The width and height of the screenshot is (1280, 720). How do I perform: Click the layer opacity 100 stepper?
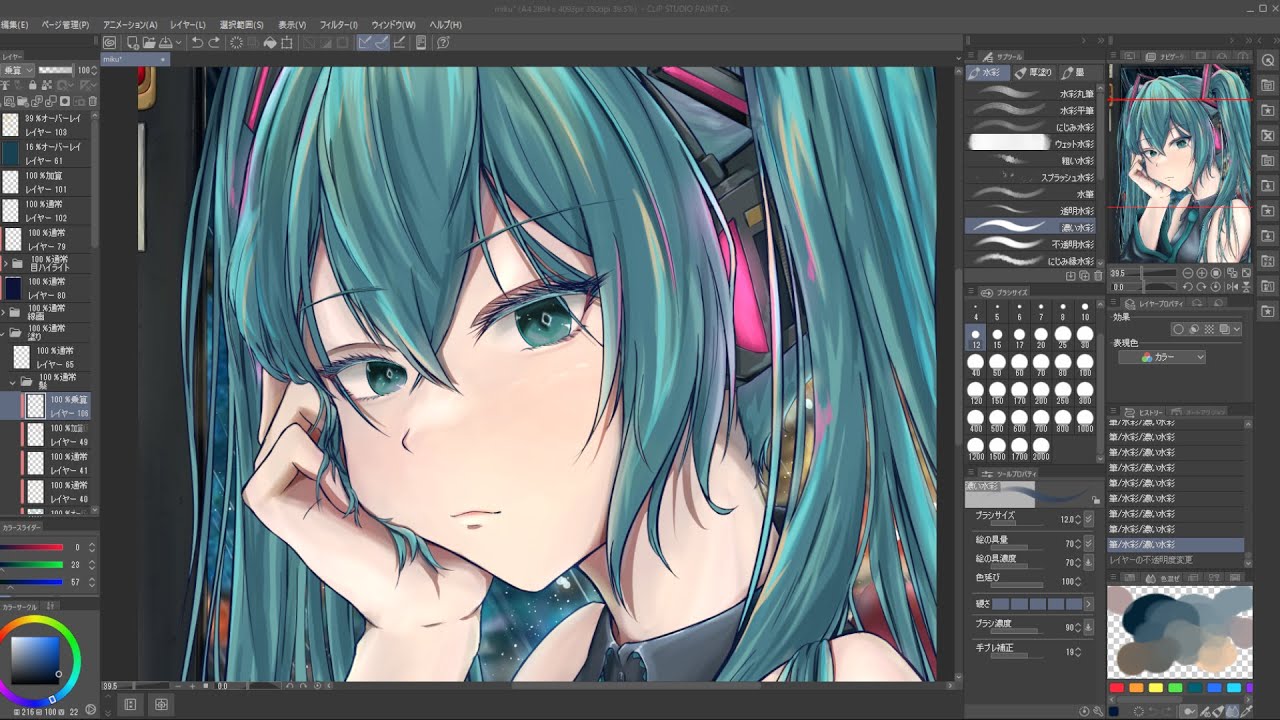(94, 70)
